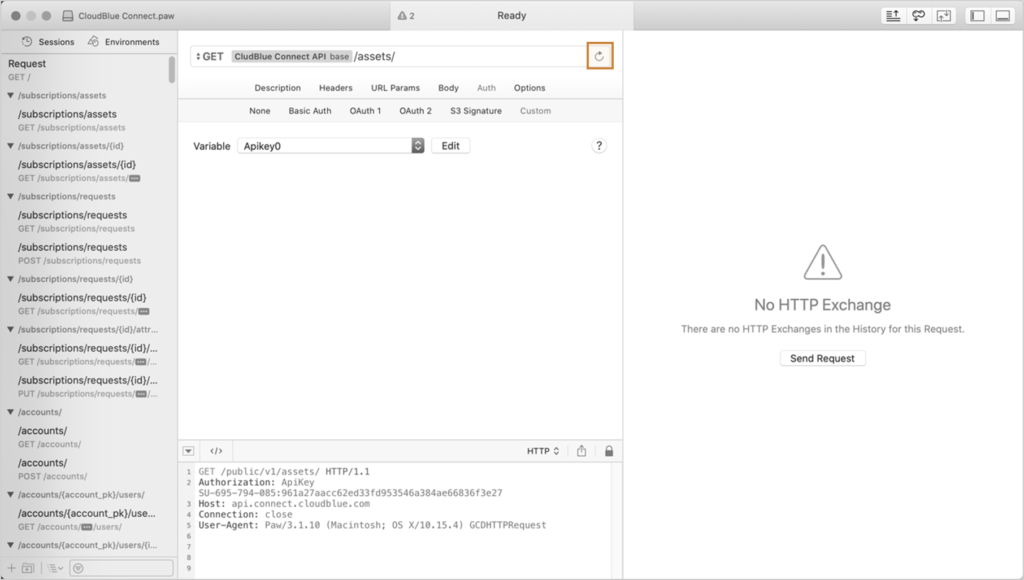Switch to the Description tab
Screen dimensions: 1024x580
coord(278,88)
